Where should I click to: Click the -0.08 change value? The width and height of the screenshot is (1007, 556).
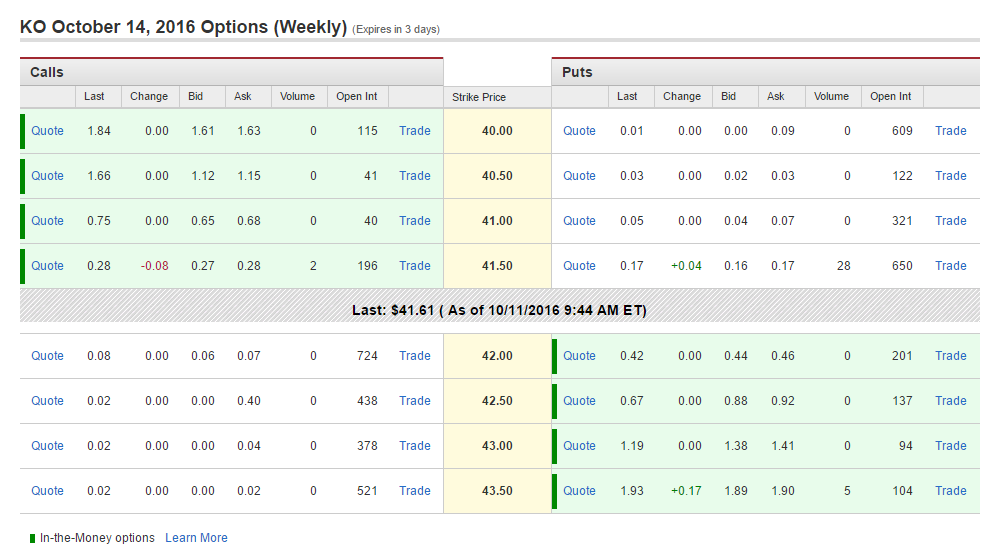tap(155, 266)
